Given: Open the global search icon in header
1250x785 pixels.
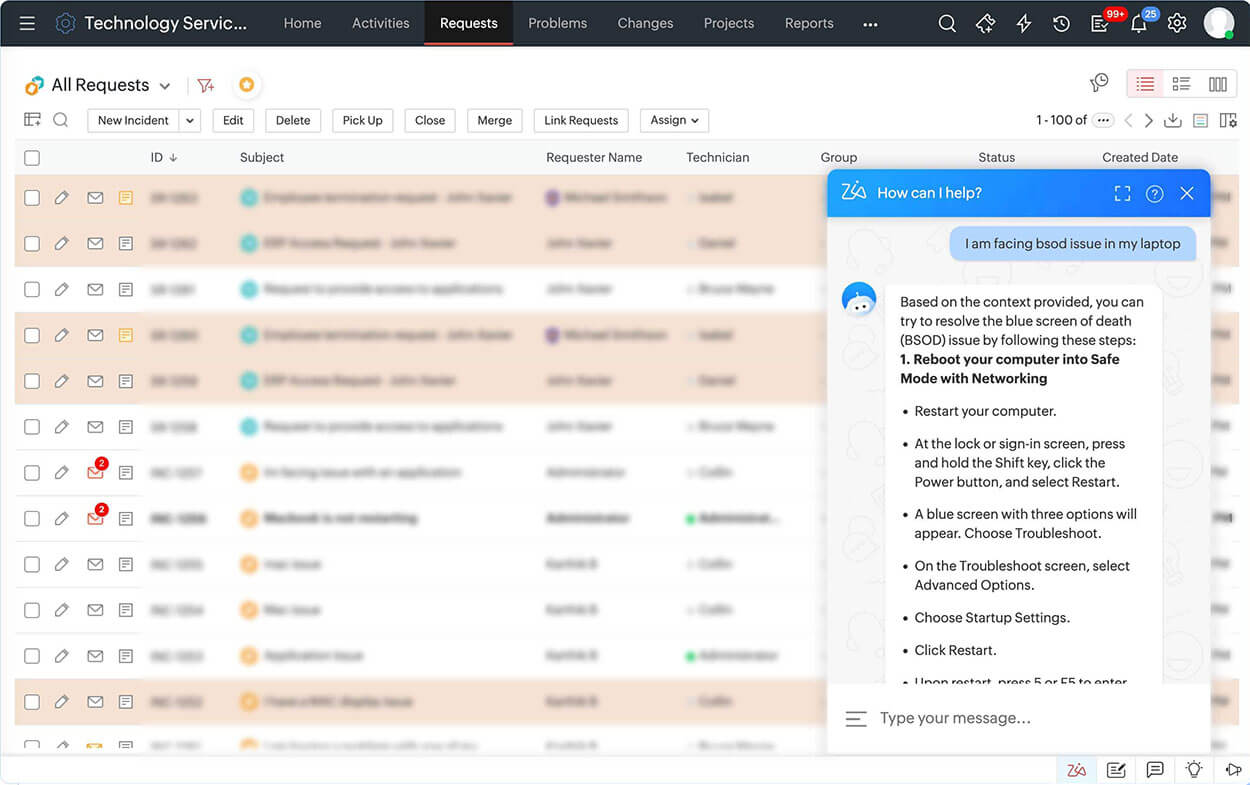Looking at the screenshot, I should pos(947,23).
